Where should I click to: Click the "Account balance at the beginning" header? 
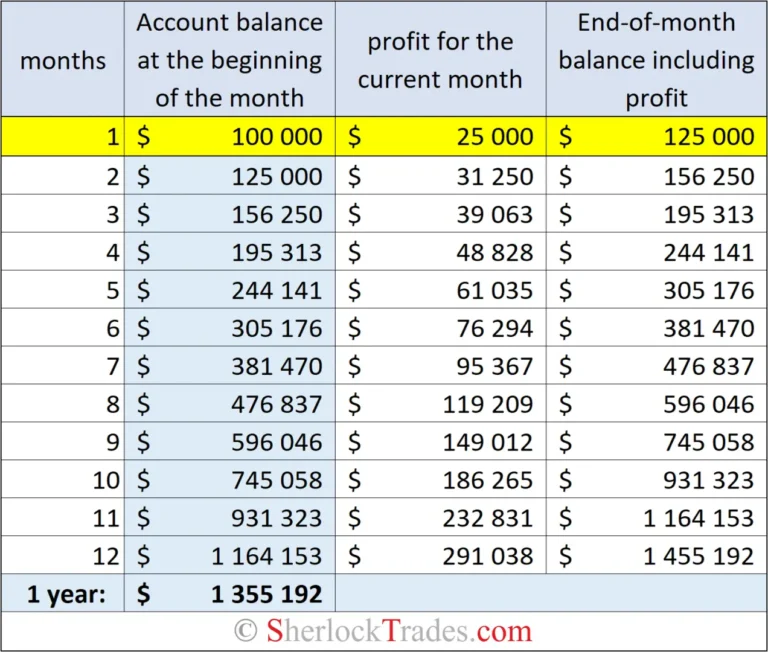coord(230,60)
